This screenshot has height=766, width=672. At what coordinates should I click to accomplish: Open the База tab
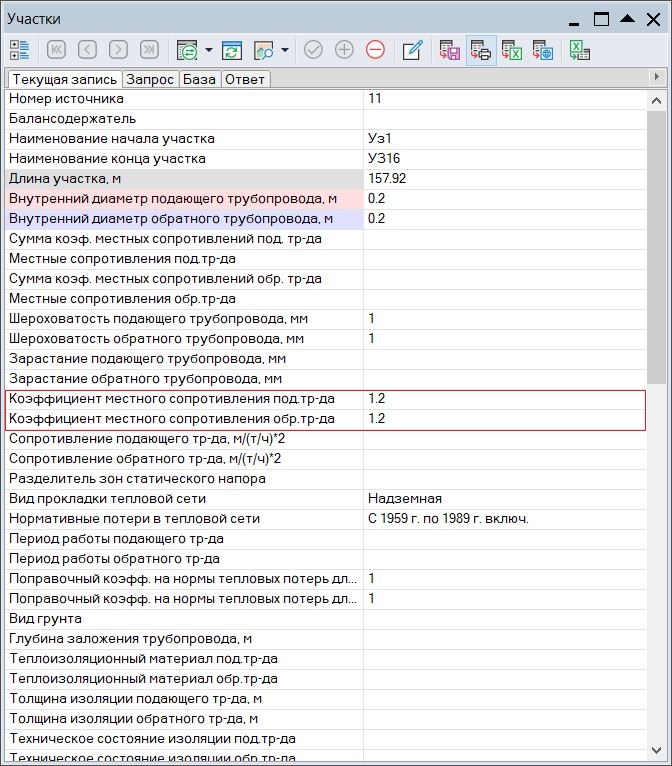199,79
